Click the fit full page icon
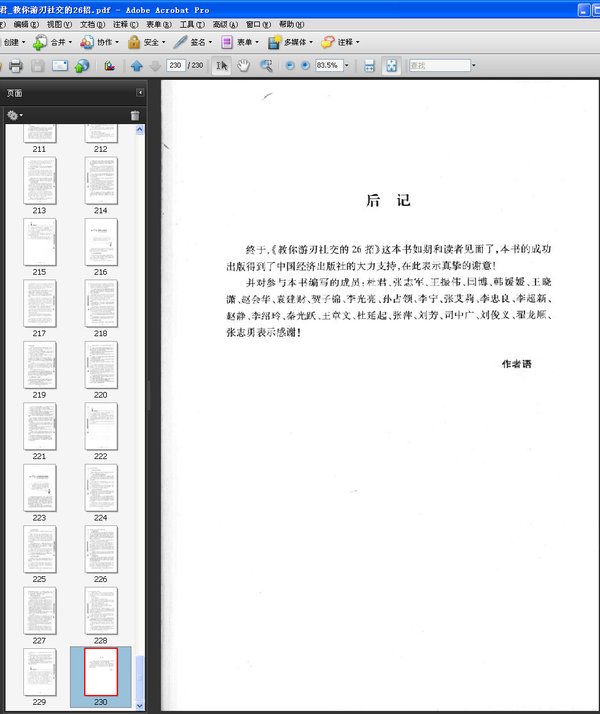The image size is (600, 714). (392, 66)
